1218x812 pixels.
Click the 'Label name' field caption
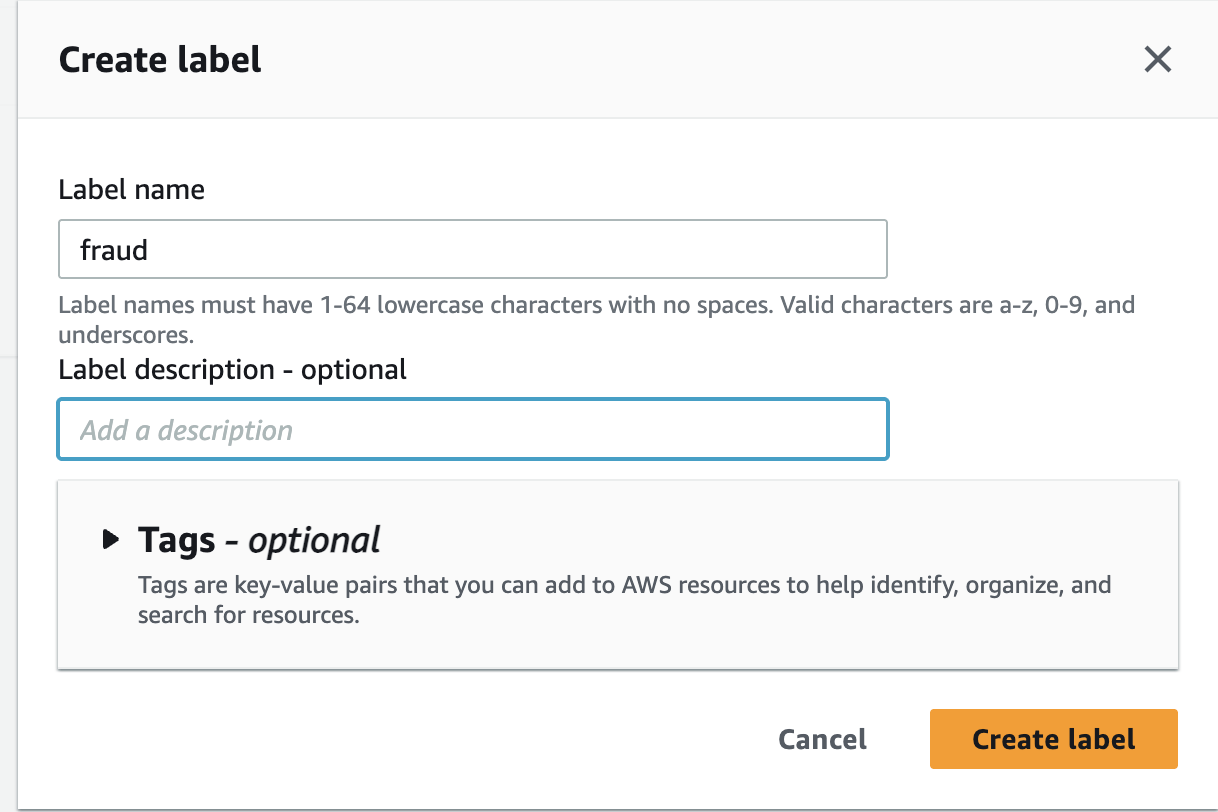pos(131,190)
